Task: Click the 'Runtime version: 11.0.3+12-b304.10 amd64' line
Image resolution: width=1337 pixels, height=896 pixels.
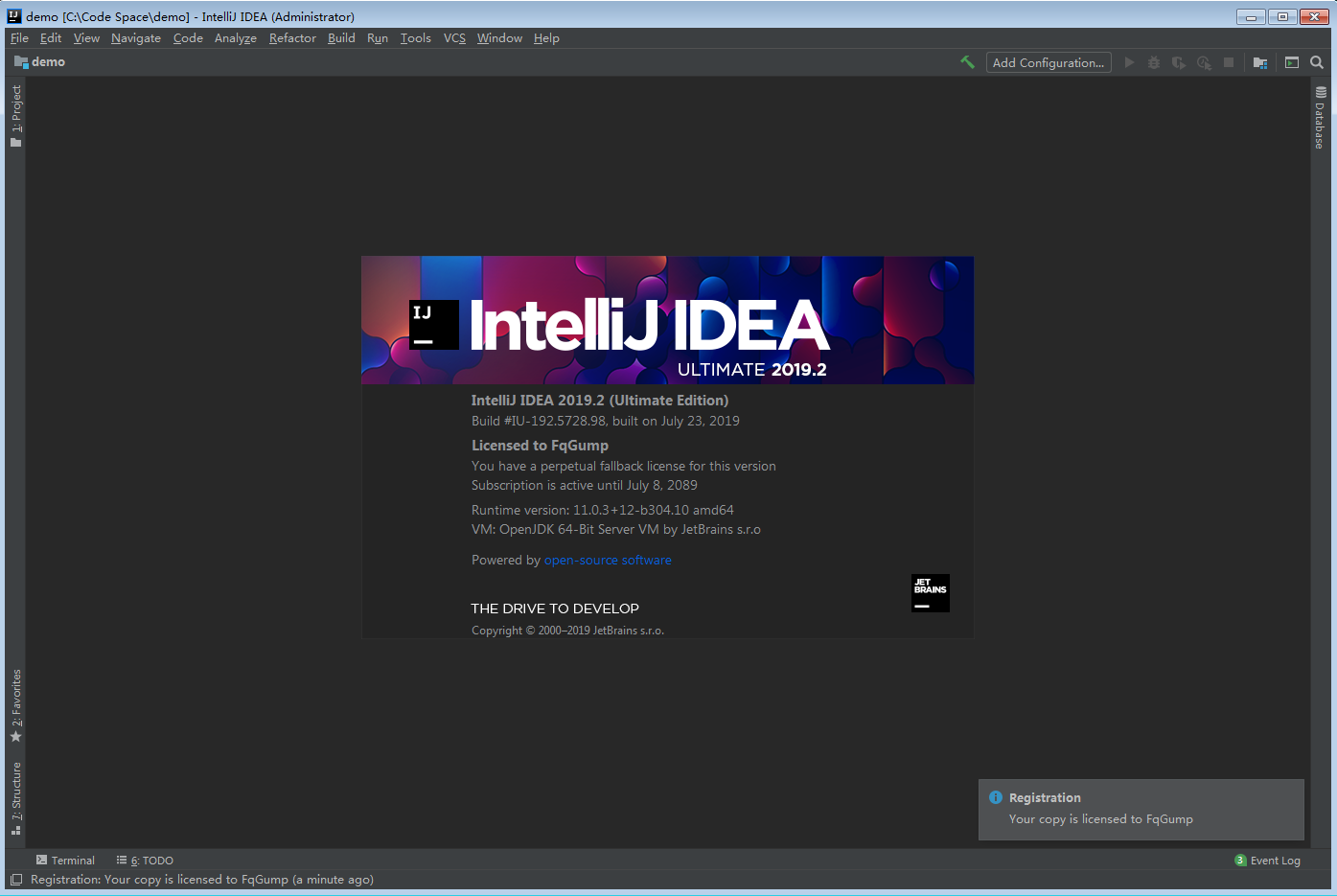Action: point(603,511)
